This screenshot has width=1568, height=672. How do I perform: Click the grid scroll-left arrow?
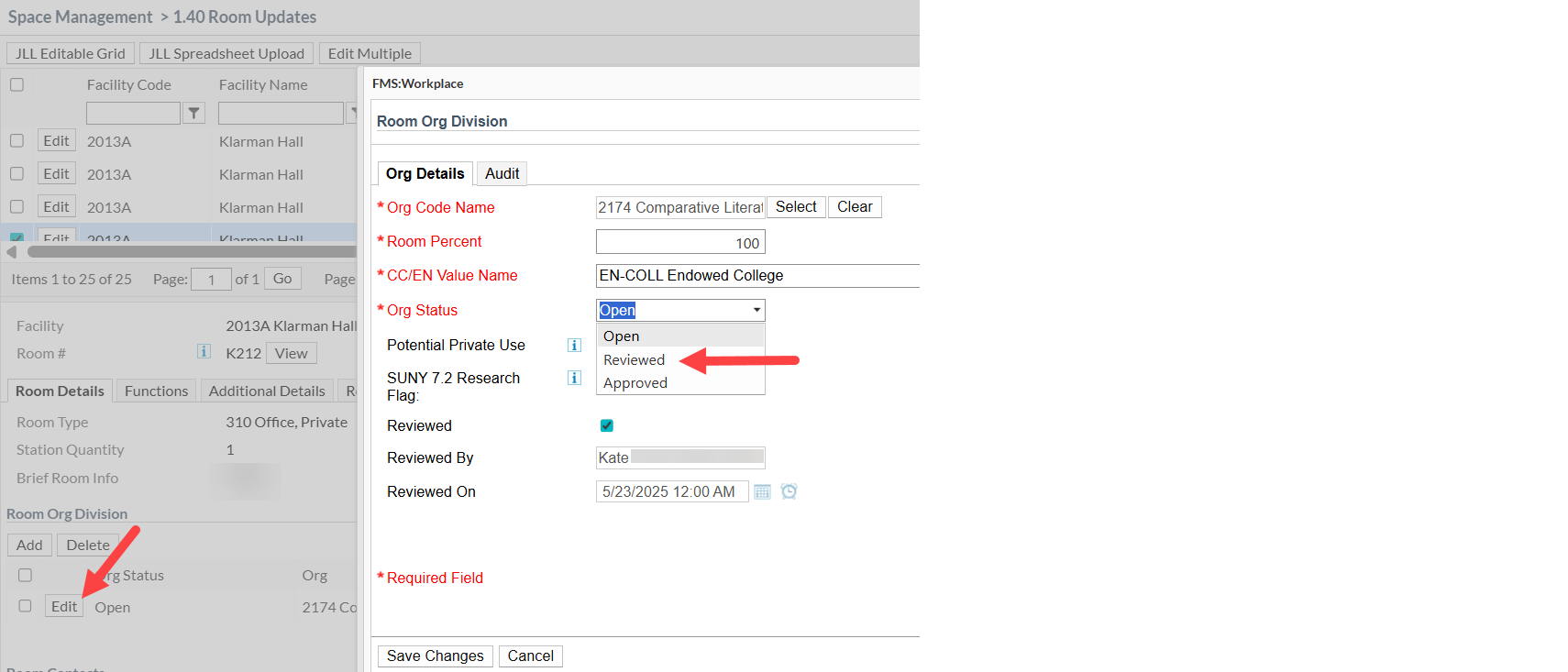click(12, 251)
